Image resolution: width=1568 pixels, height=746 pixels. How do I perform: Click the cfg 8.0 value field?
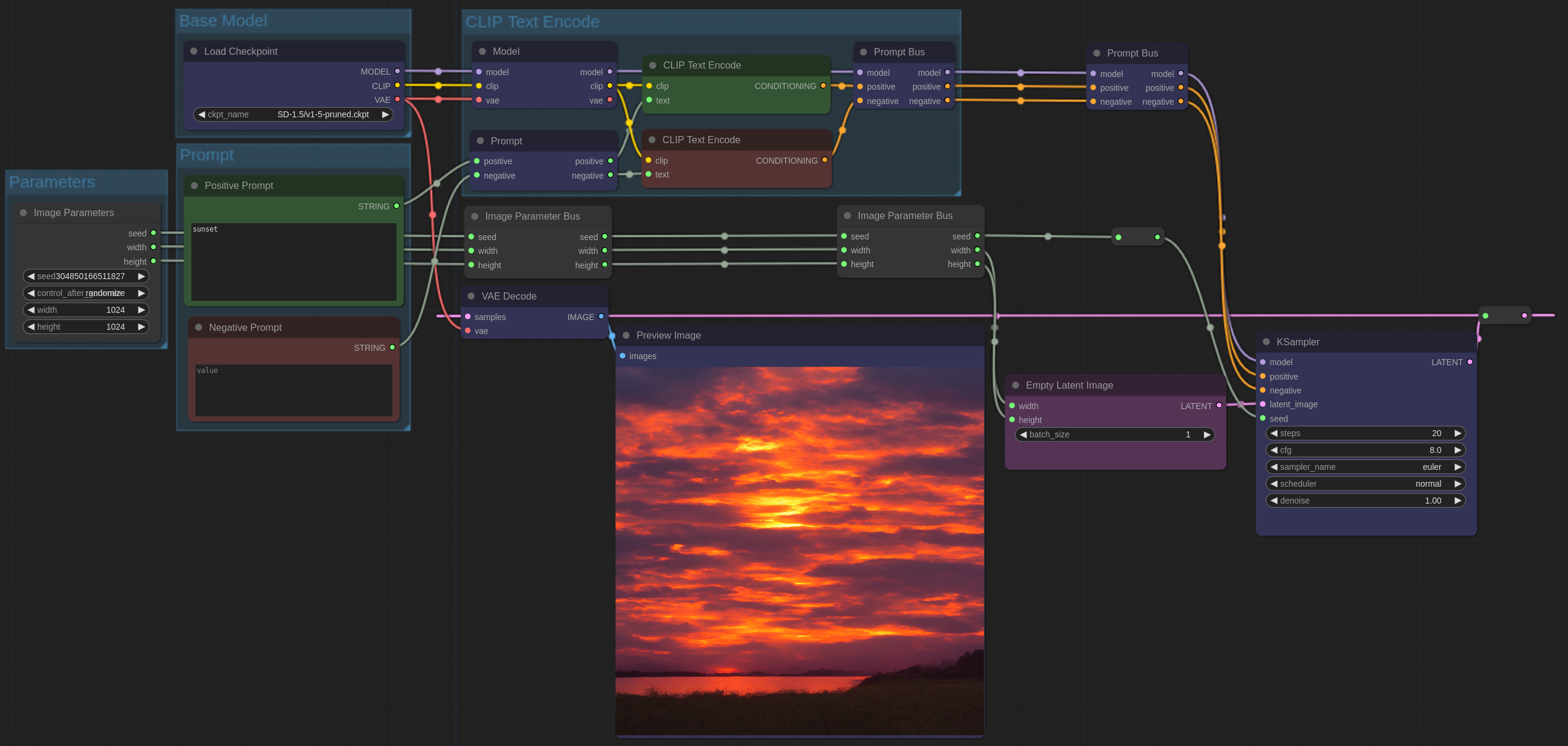pyautogui.click(x=1365, y=450)
